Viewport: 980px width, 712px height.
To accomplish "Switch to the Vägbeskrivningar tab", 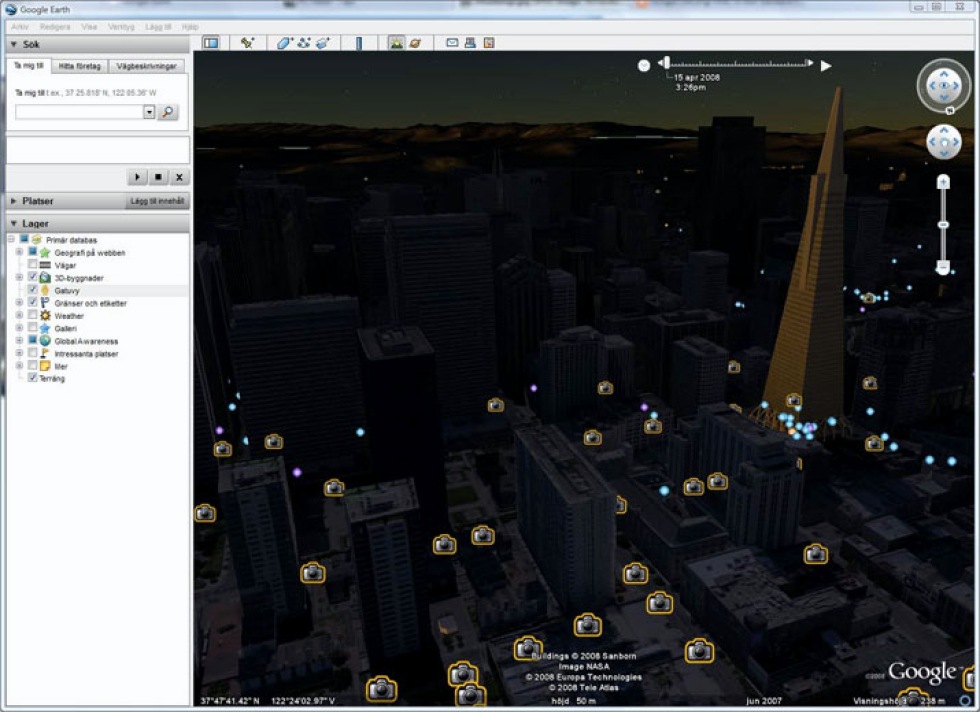I will (146, 66).
